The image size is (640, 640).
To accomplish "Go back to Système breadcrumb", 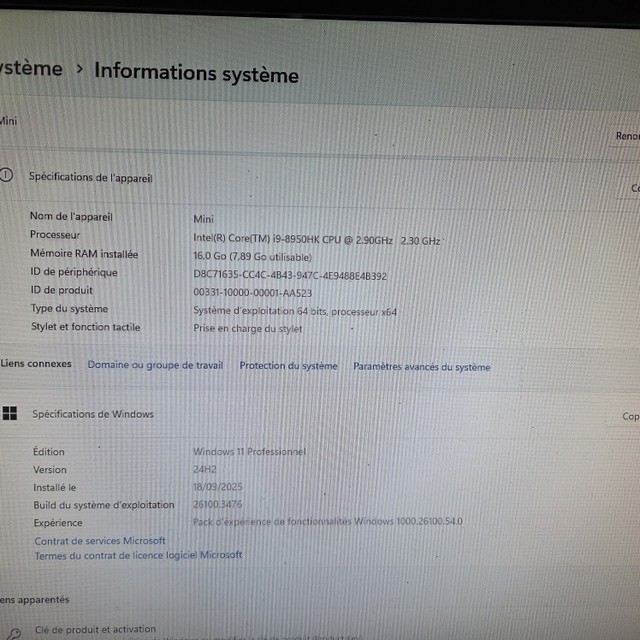I will point(31,68).
